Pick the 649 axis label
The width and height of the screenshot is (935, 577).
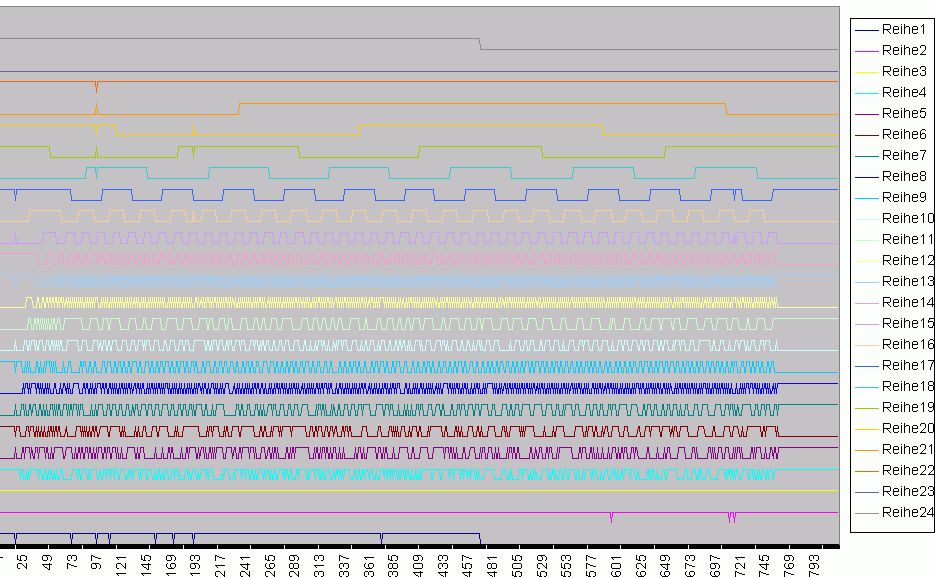[x=665, y=566]
